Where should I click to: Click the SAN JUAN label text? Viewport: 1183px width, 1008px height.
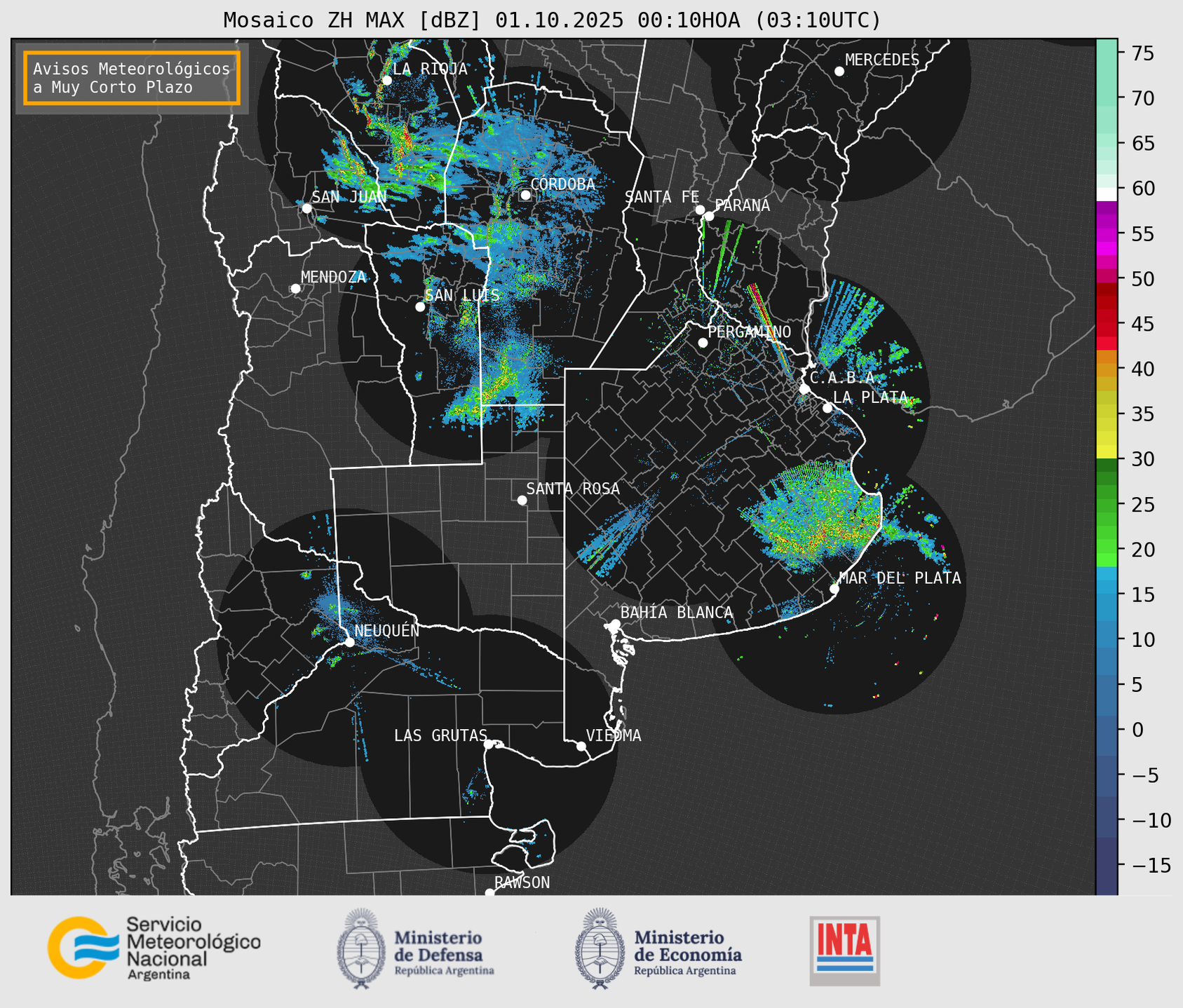point(349,197)
